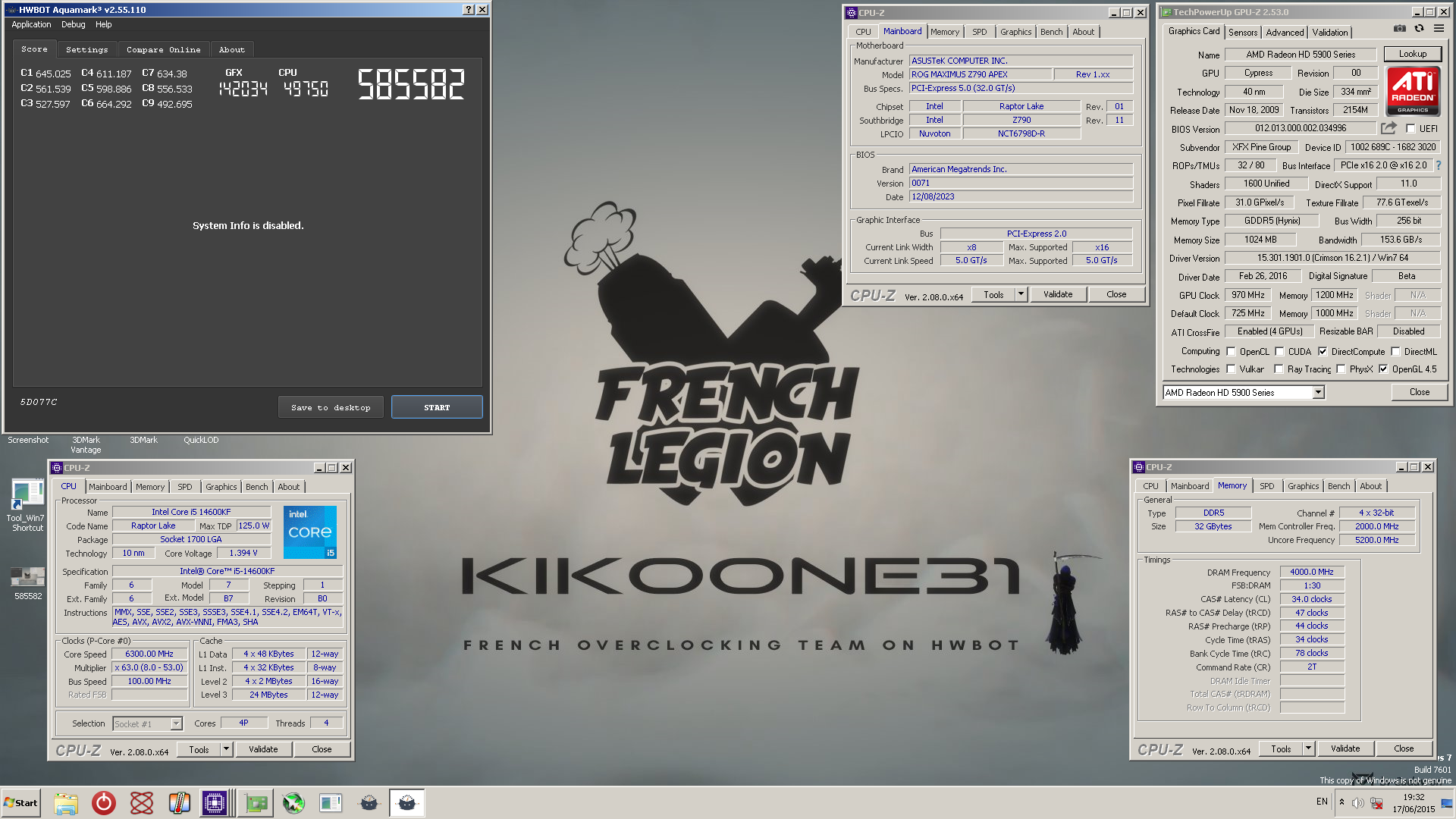Click the highlighted Aquamark gauge taskbar icon
1456x819 pixels.
coord(407,803)
